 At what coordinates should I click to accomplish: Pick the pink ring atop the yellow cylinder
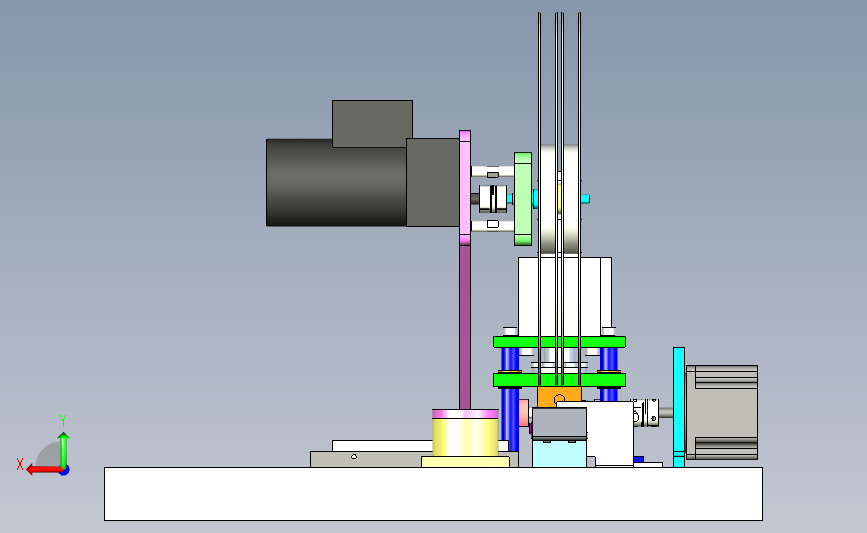[465, 414]
